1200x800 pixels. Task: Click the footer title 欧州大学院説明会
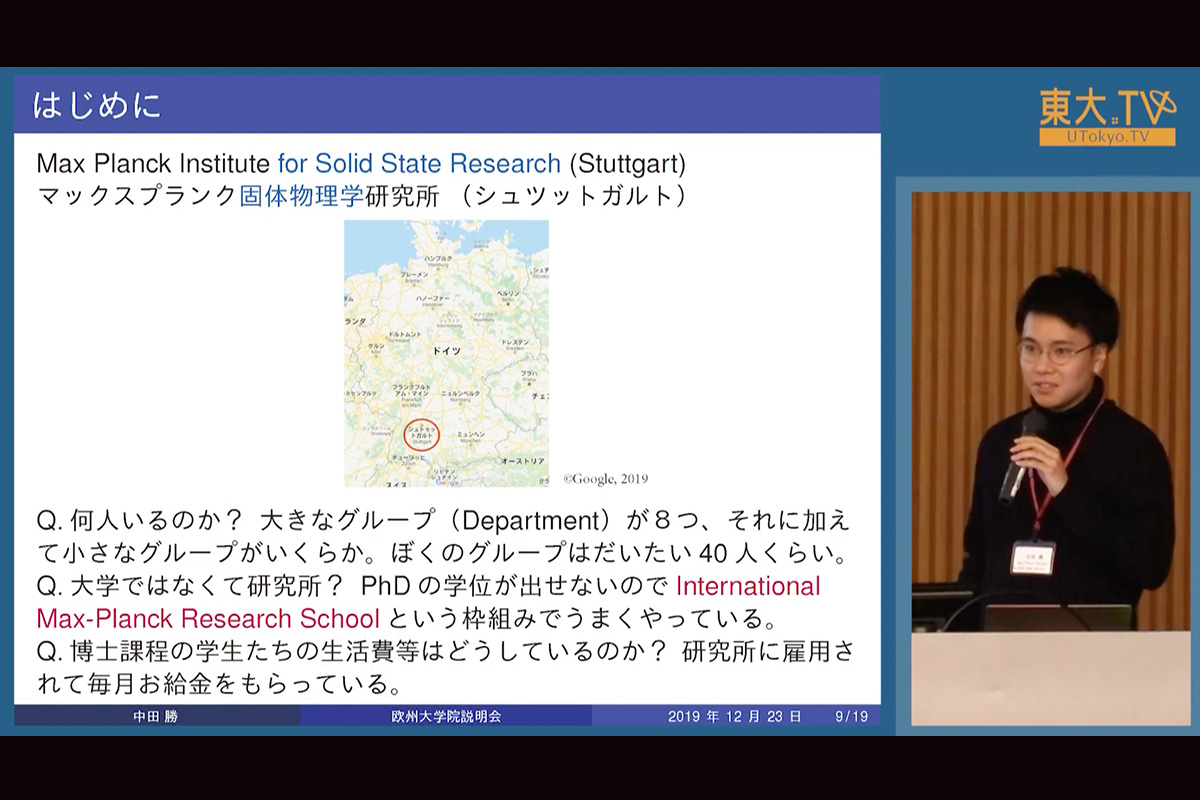(x=446, y=717)
